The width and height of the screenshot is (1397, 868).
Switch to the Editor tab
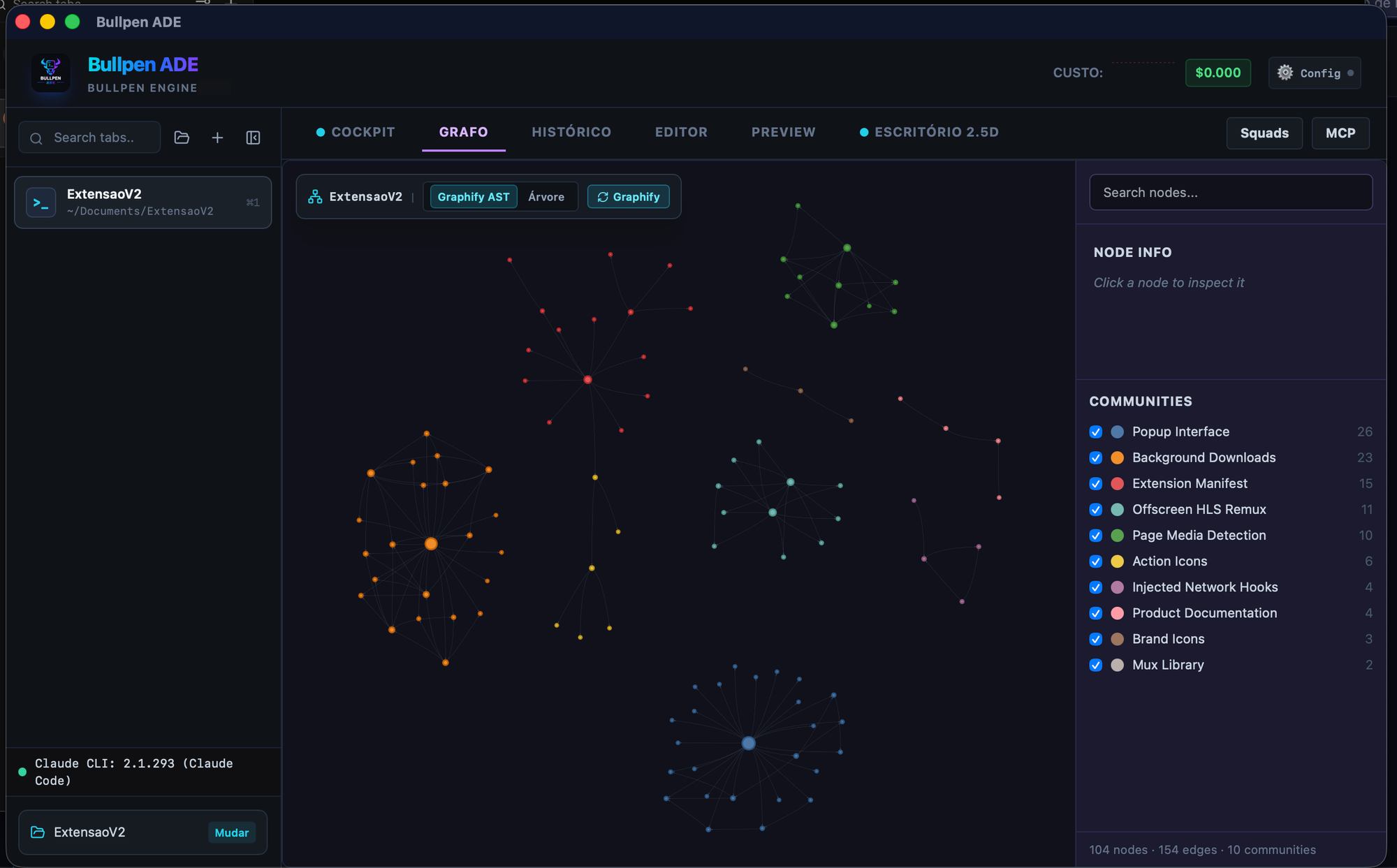pos(681,132)
